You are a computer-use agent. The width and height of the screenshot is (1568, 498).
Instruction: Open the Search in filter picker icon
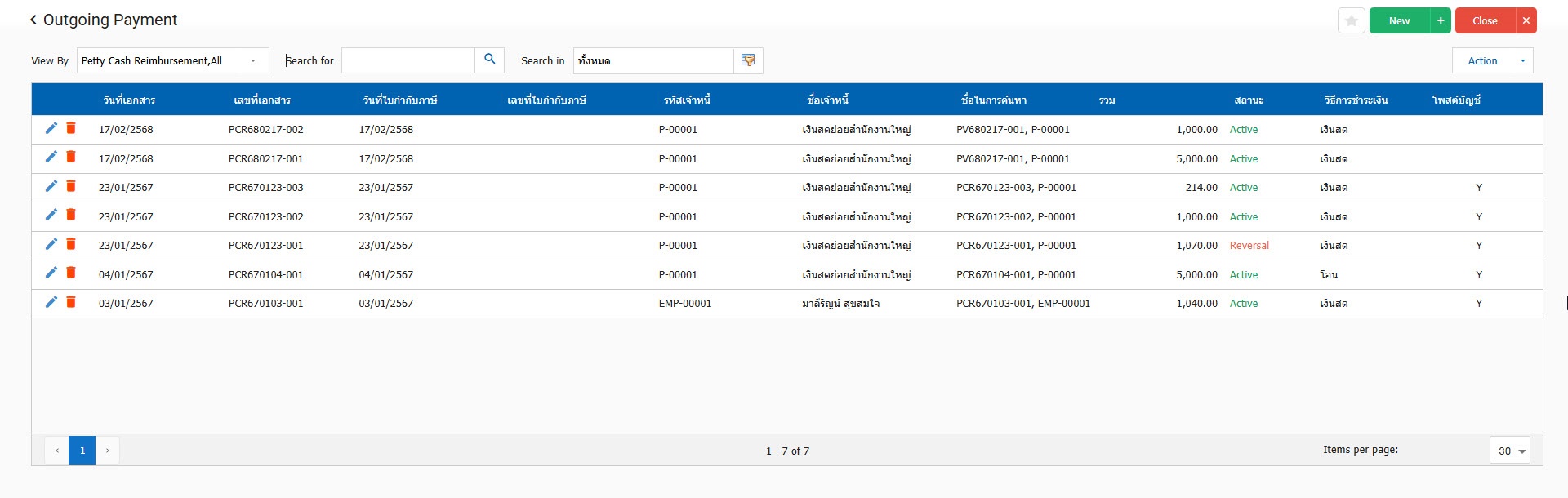tap(748, 60)
